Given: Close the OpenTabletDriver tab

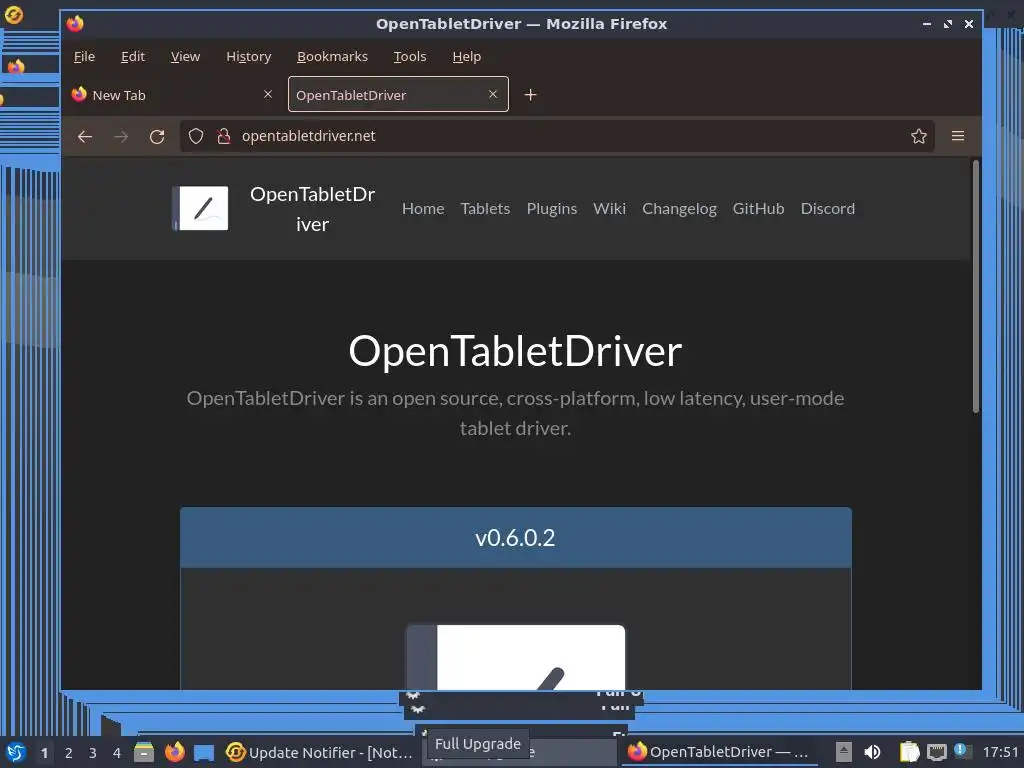Looking at the screenshot, I should 493,94.
